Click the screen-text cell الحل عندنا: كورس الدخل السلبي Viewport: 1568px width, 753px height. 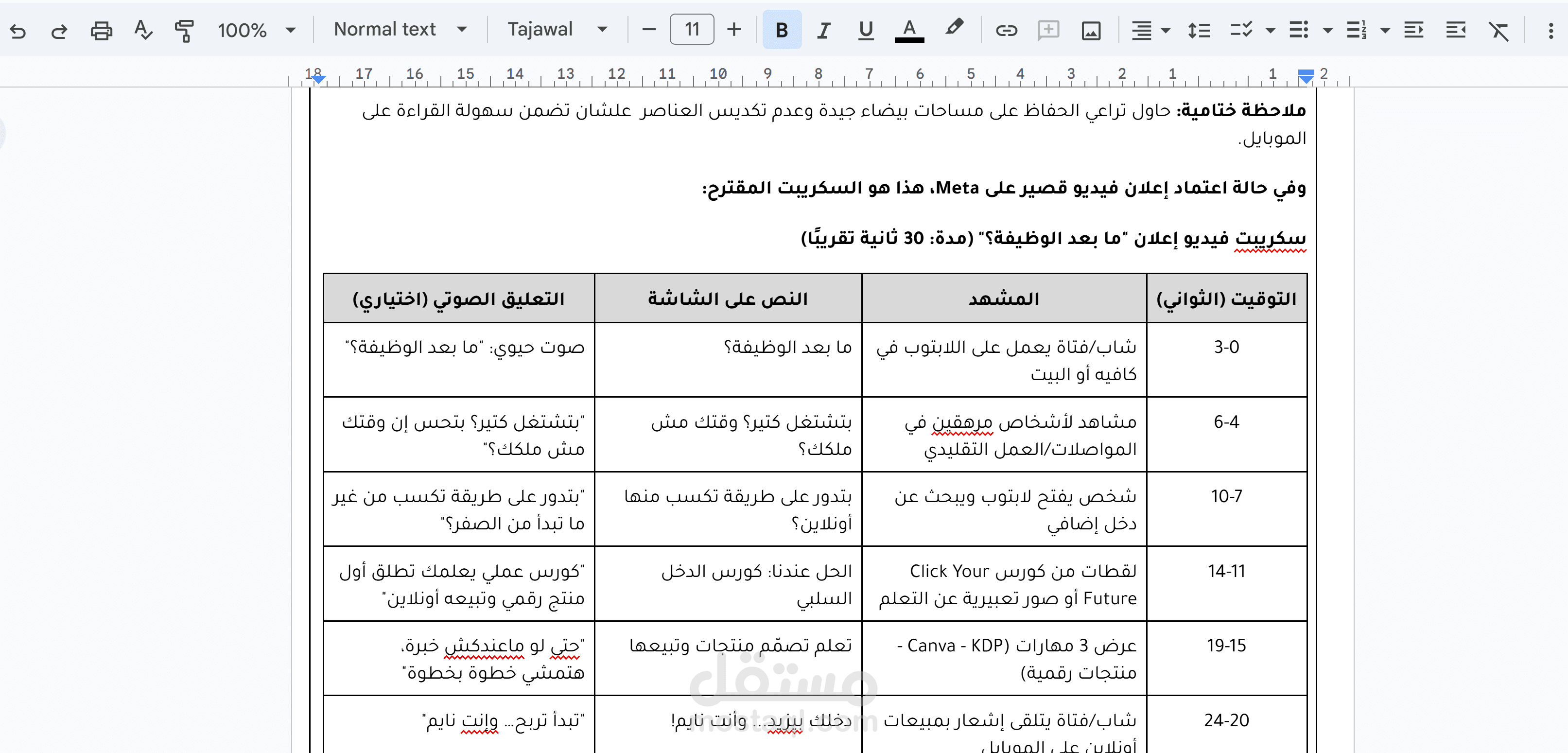(x=728, y=584)
